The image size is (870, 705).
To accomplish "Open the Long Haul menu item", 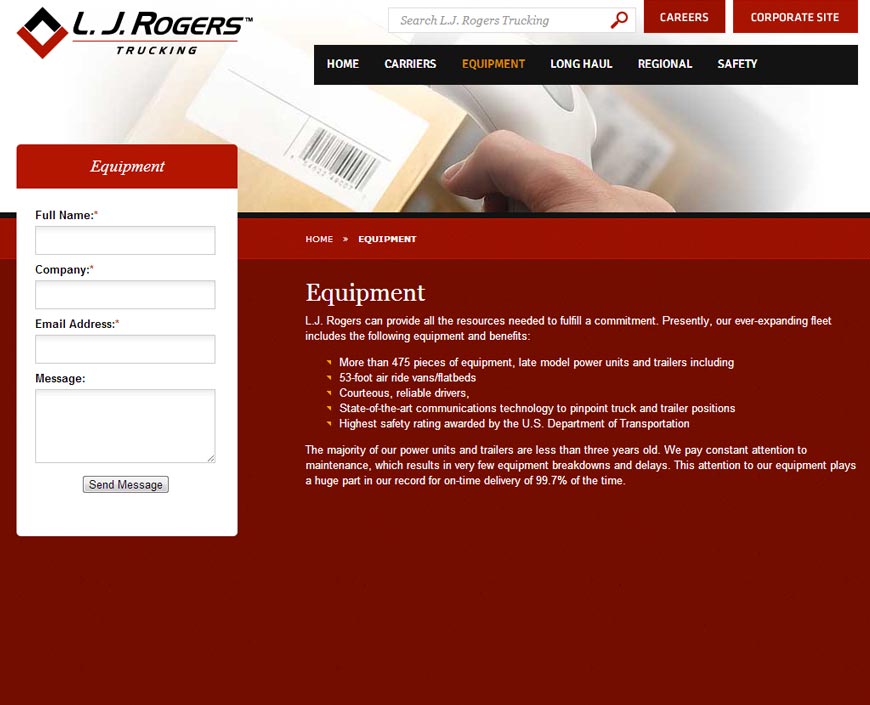I will (x=581, y=64).
